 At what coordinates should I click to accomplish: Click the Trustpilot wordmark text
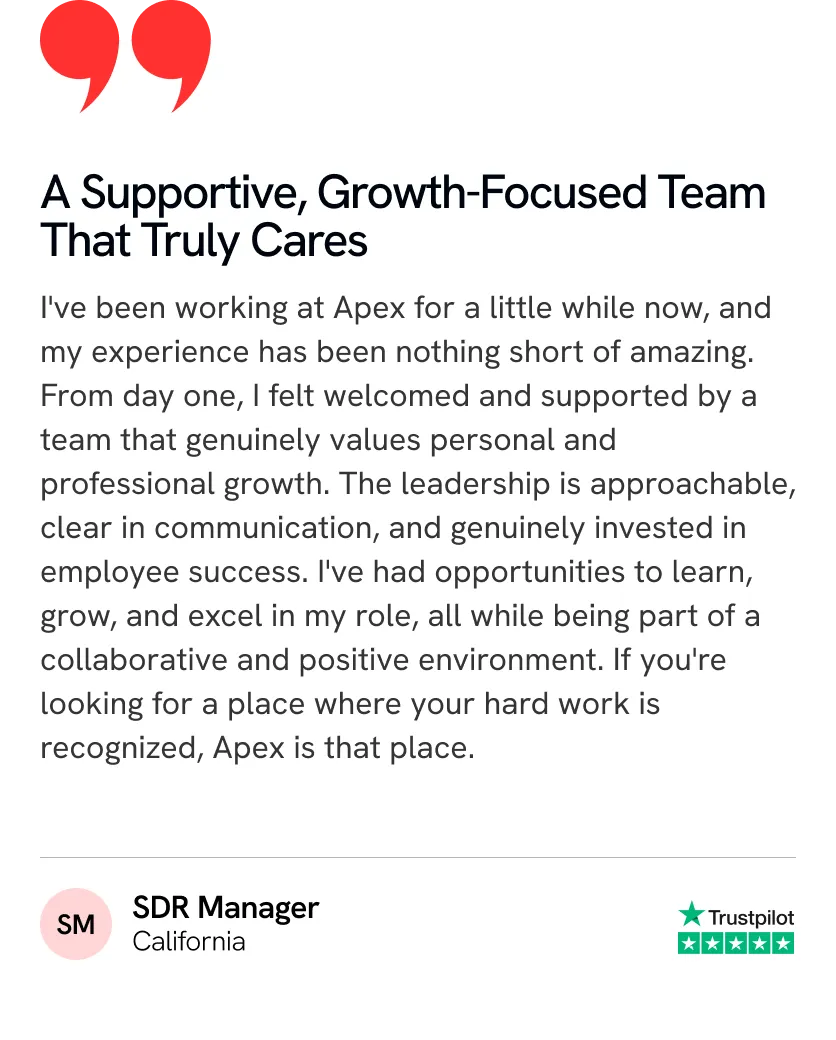751,918
